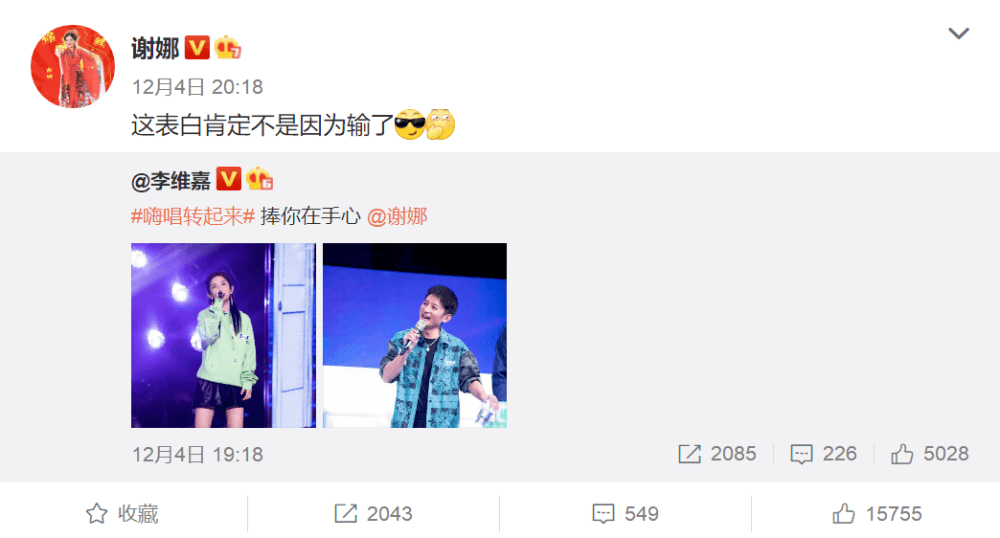Open the orange @谢娜 mention link

click(x=397, y=217)
